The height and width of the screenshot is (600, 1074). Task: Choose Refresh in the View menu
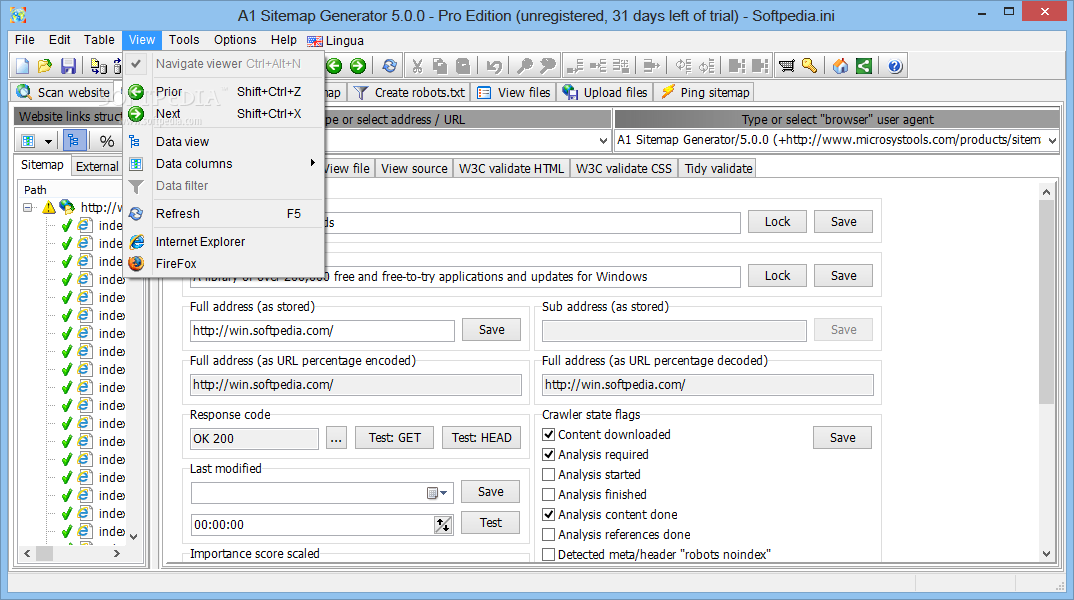point(223,214)
